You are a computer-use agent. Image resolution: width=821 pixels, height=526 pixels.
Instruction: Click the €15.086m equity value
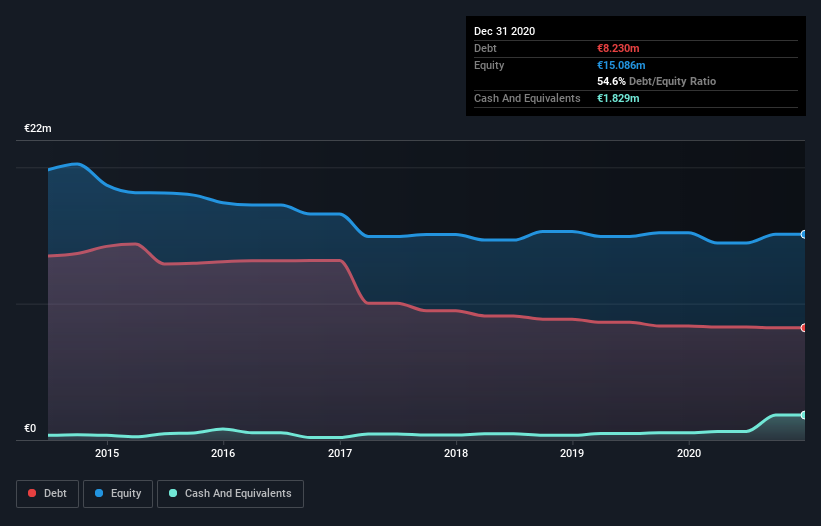(621, 65)
